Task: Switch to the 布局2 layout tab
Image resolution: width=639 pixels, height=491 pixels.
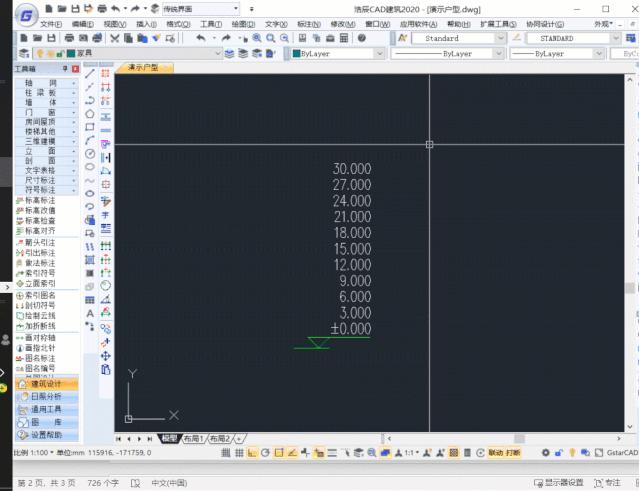Action: (x=220, y=439)
